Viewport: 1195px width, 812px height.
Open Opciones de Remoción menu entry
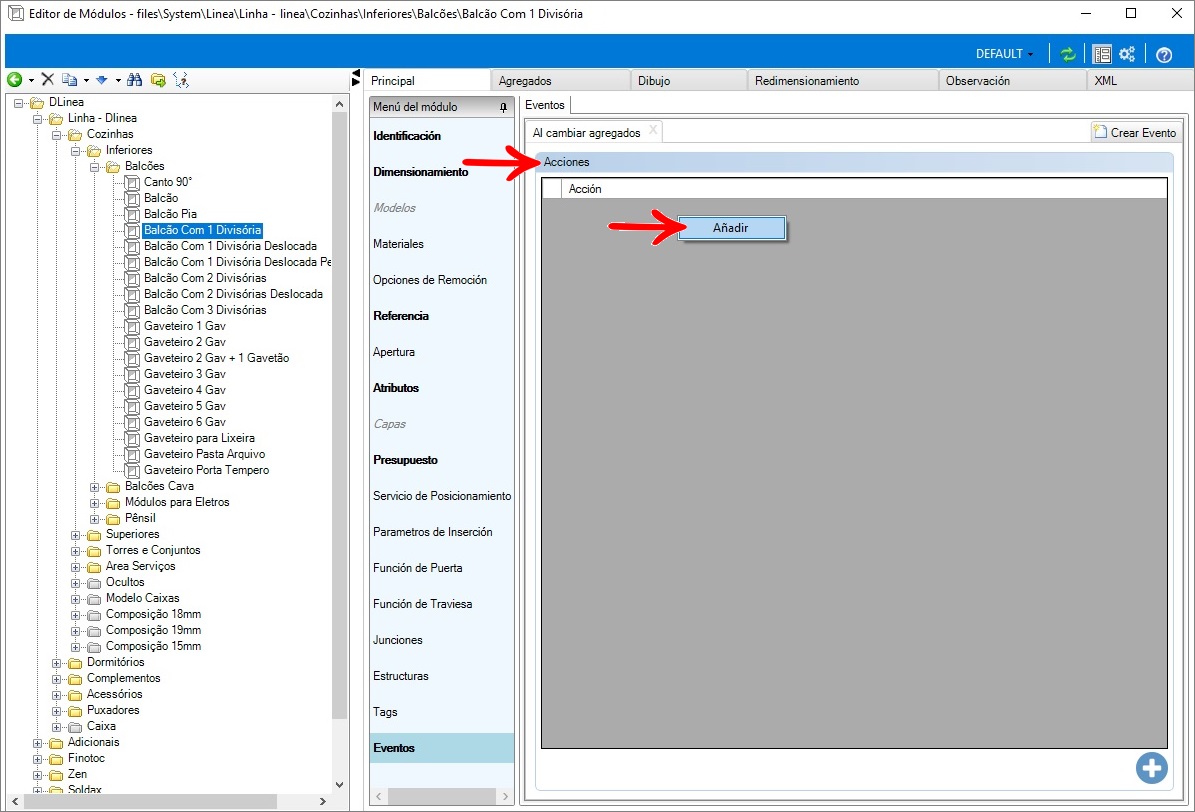[430, 280]
